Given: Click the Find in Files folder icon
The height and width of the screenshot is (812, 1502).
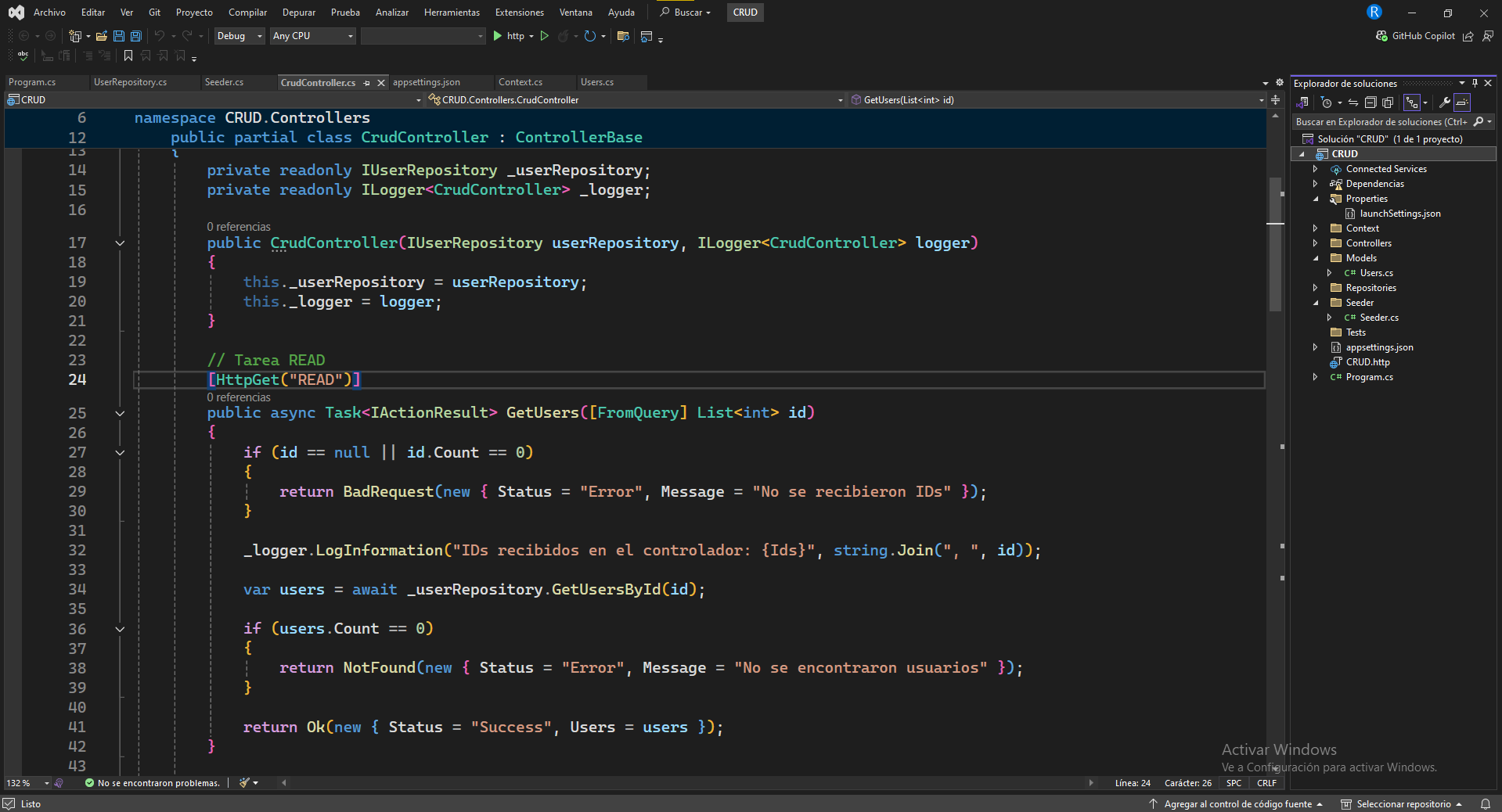Looking at the screenshot, I should (623, 36).
